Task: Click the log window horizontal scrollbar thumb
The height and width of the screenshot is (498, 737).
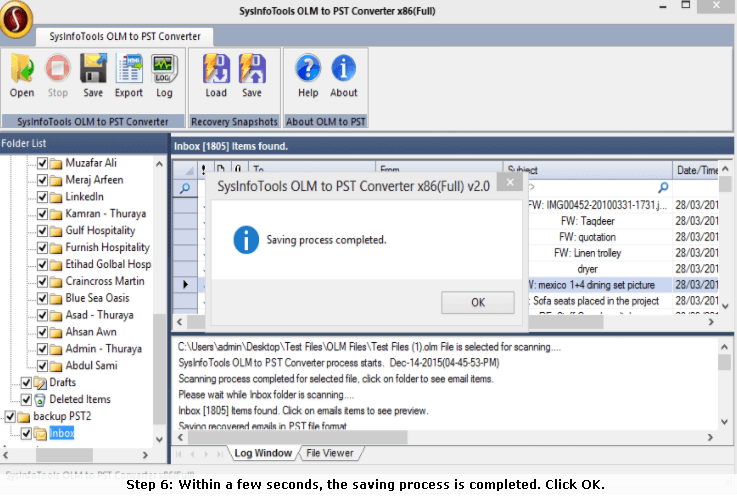Action: click(298, 437)
